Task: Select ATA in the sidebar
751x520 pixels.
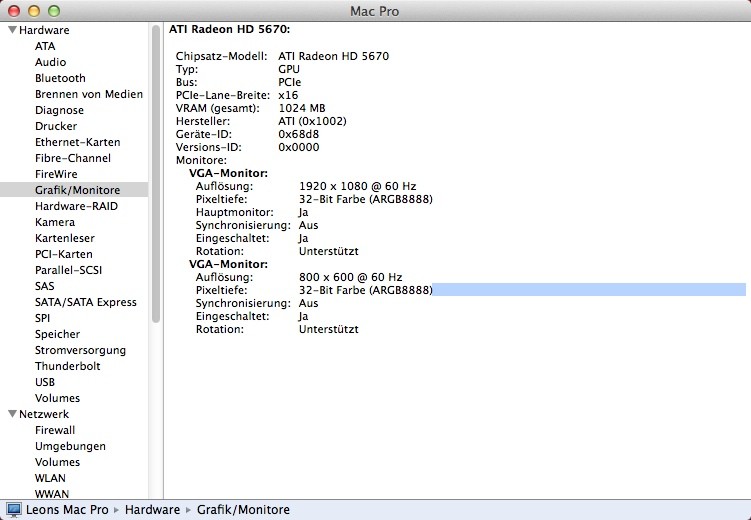Action: [45, 46]
